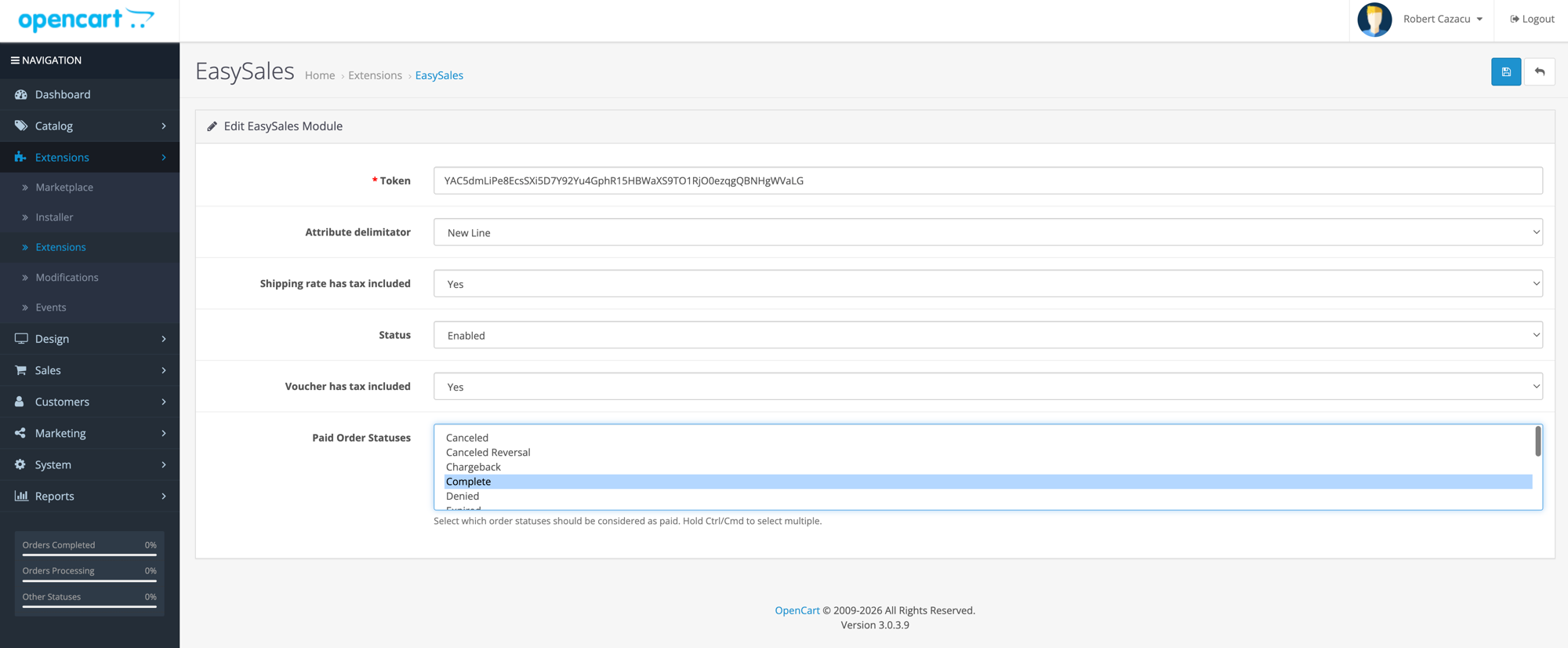Expand the Marketing menu chevron
This screenshot has height=648, width=1568.
click(x=164, y=432)
